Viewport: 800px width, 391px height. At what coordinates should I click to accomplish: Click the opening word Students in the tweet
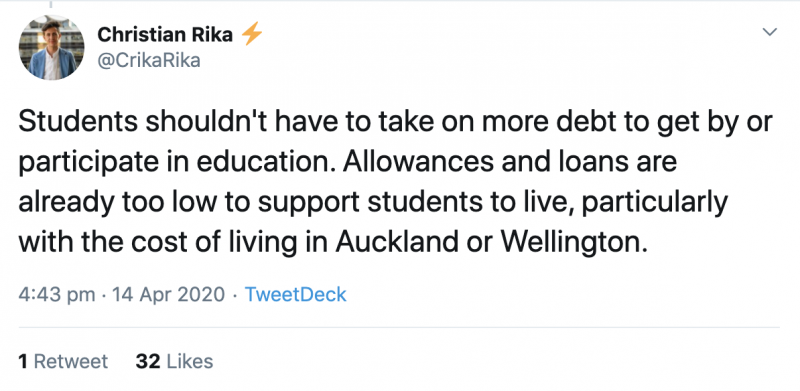coord(78,123)
